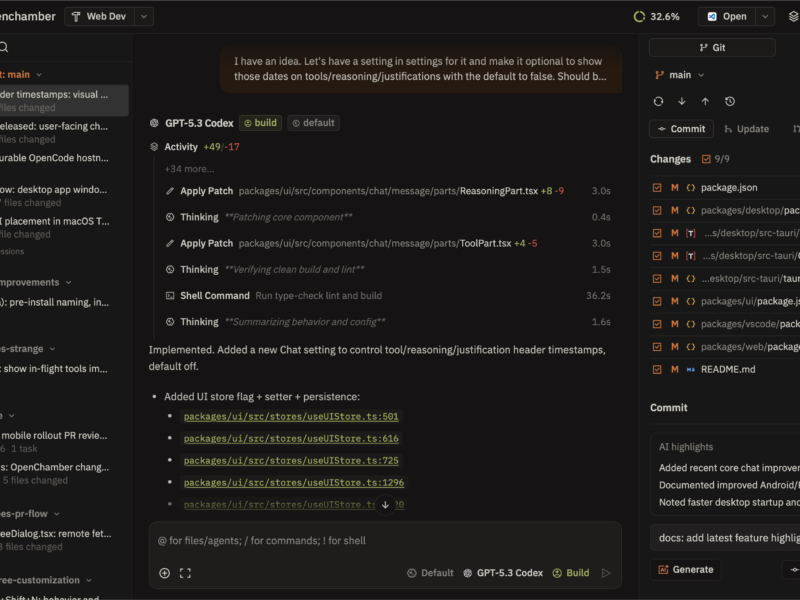Screen dimensions: 800x600
Task: Uncheck the package.json file checkbox
Action: (657, 187)
